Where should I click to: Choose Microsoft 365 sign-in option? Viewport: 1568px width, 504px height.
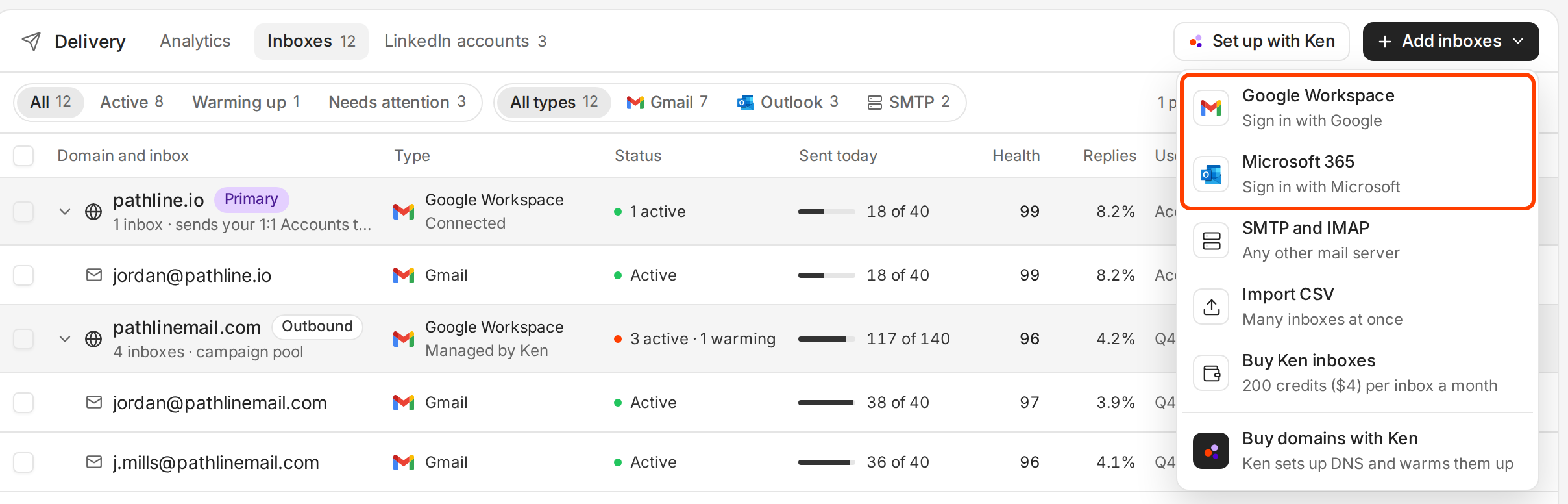click(1358, 174)
